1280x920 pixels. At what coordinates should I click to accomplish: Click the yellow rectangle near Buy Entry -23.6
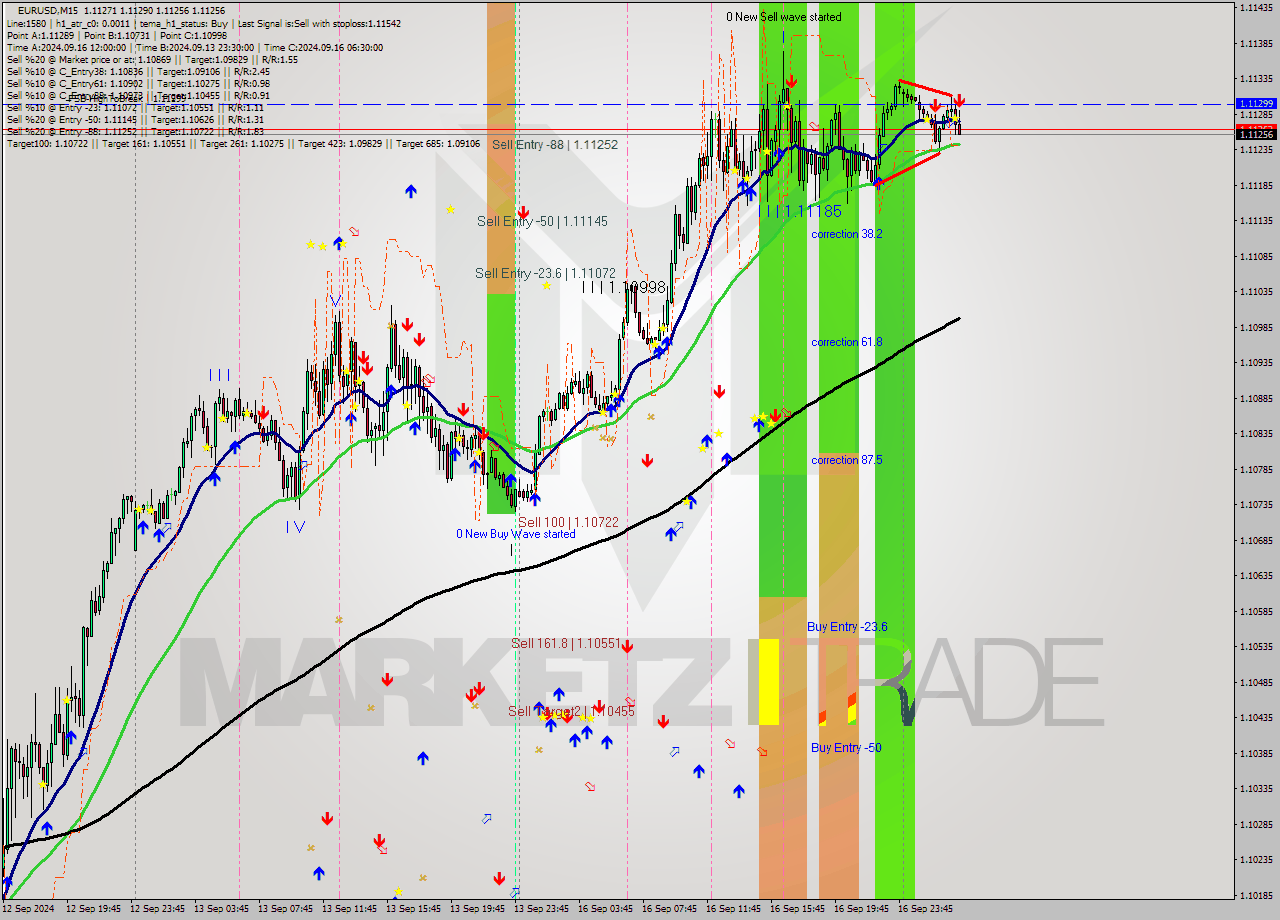coord(769,682)
